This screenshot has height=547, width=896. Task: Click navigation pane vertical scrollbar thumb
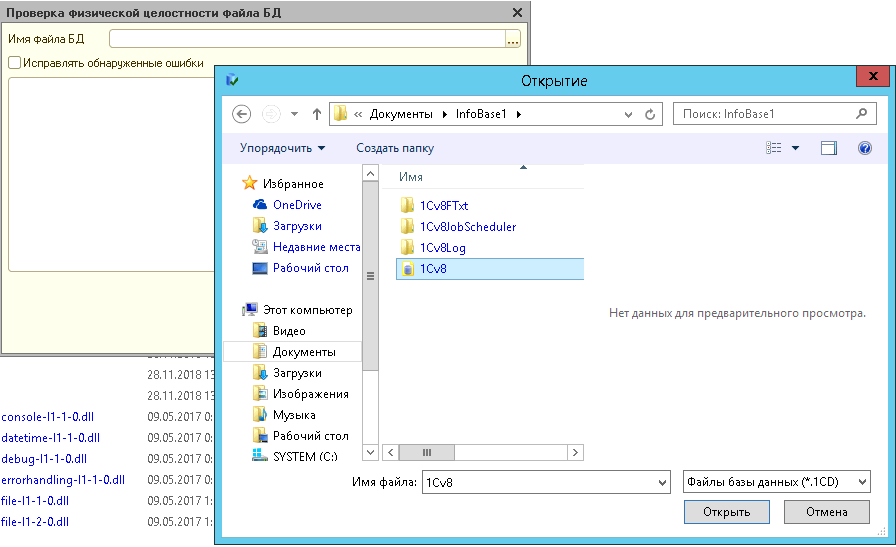[370, 276]
